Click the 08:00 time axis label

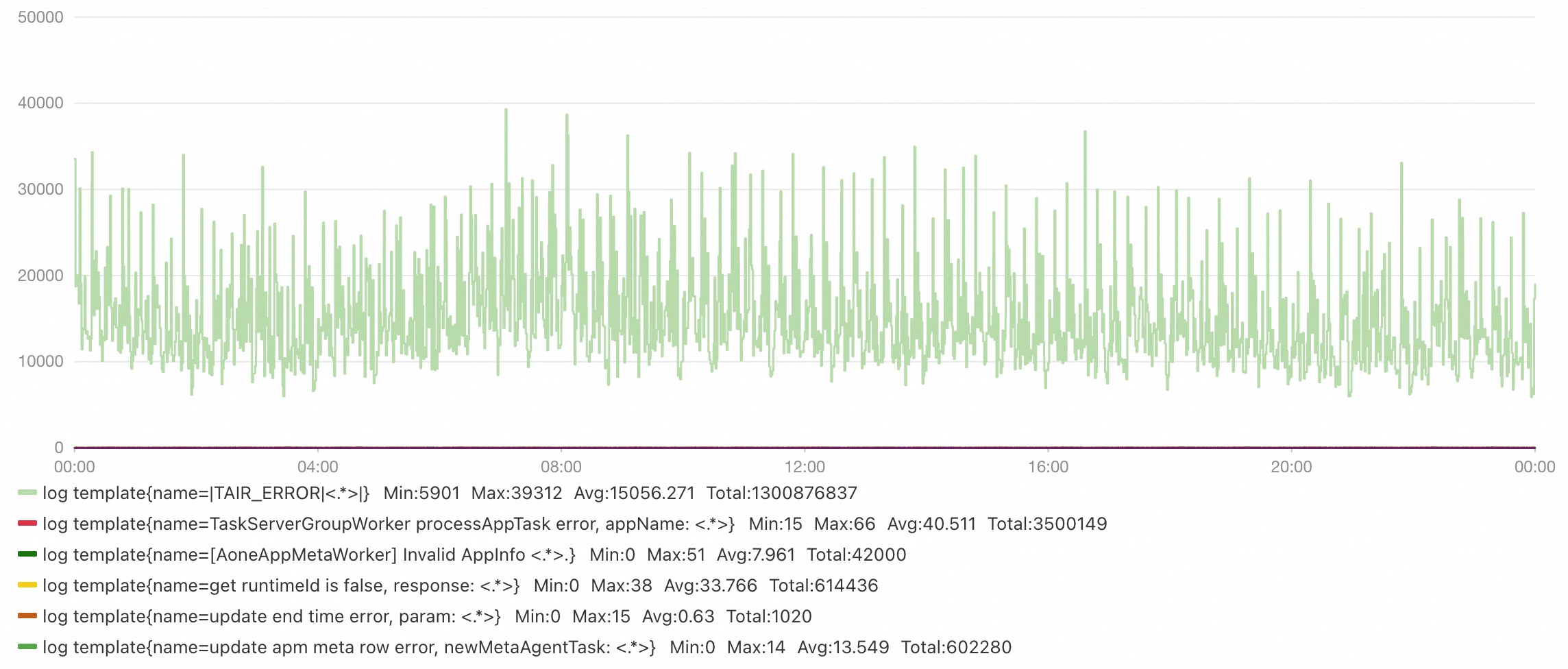[561, 467]
